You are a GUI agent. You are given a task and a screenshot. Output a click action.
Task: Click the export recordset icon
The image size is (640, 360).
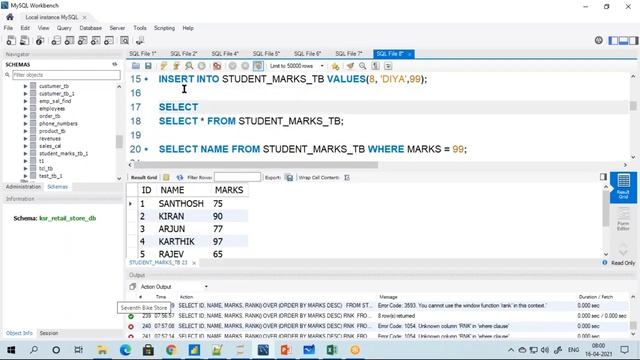click(x=289, y=178)
